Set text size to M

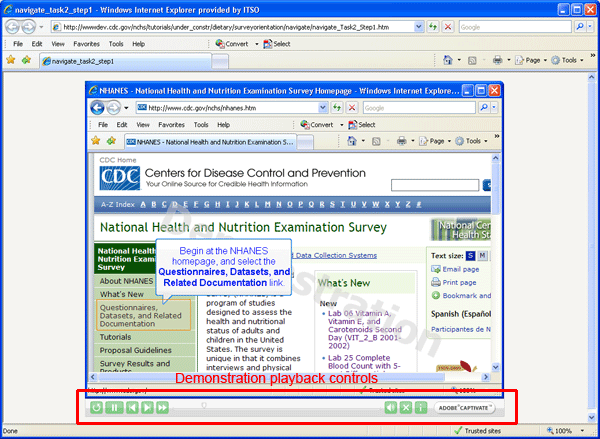[482, 256]
